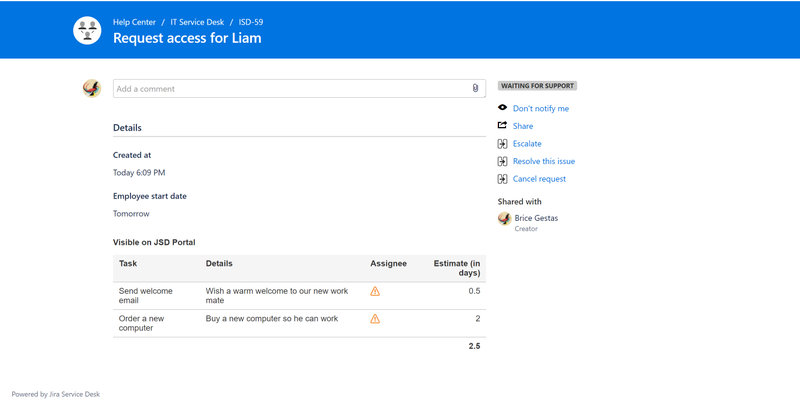
Task: Click the Resolve this issue icon
Action: point(503,161)
